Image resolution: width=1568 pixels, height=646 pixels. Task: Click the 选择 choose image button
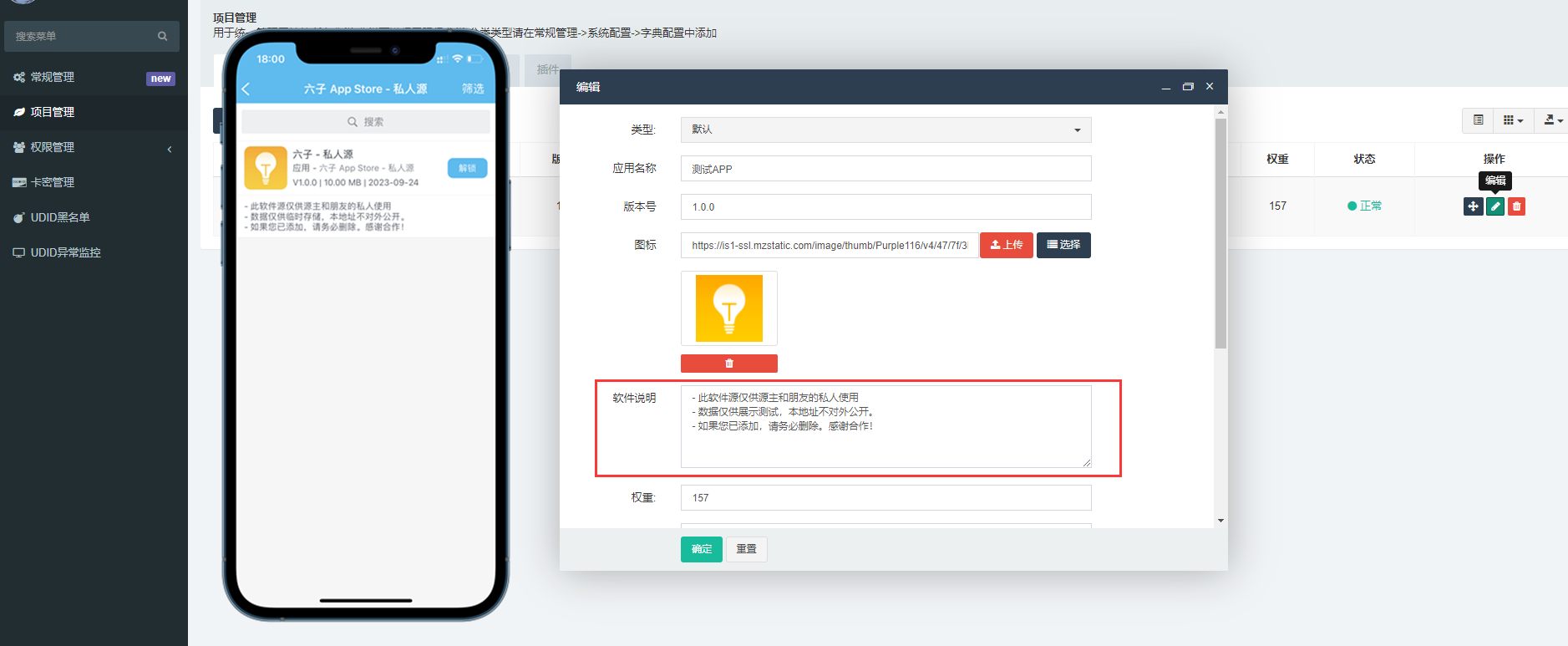pyautogui.click(x=1063, y=245)
